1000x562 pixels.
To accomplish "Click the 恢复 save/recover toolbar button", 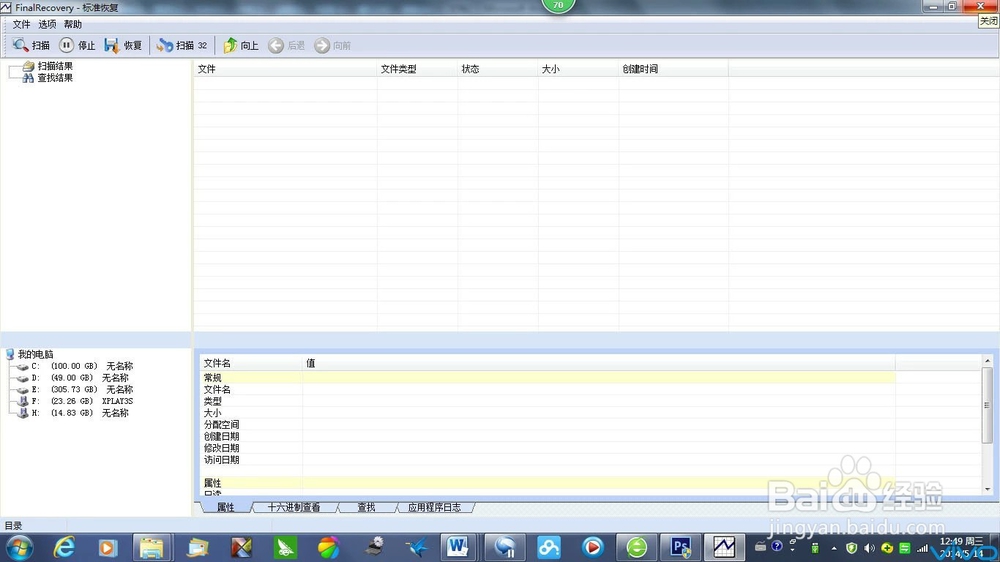I will [x=122, y=45].
